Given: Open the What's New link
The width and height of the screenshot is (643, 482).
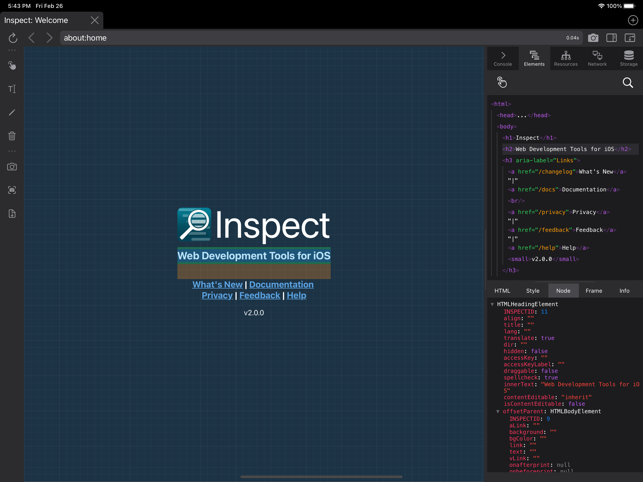Looking at the screenshot, I should pos(217,285).
